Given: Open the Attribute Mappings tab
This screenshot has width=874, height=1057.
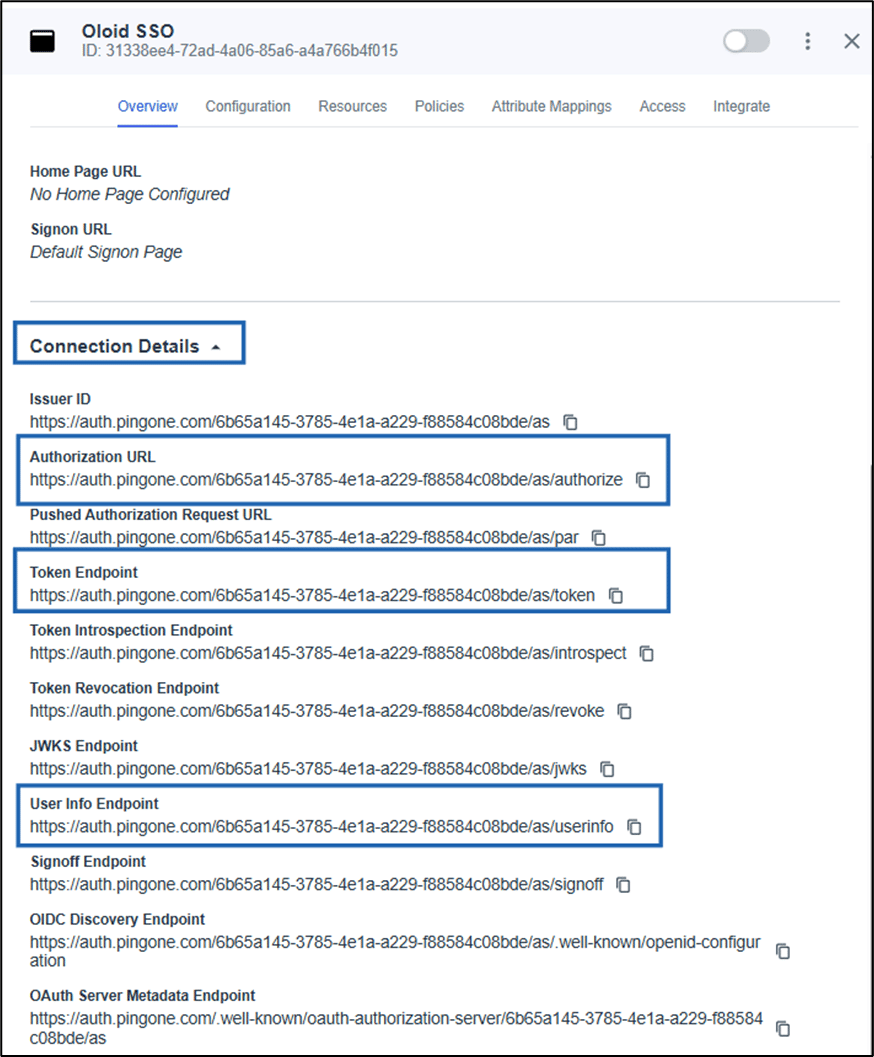Looking at the screenshot, I should click(x=552, y=107).
